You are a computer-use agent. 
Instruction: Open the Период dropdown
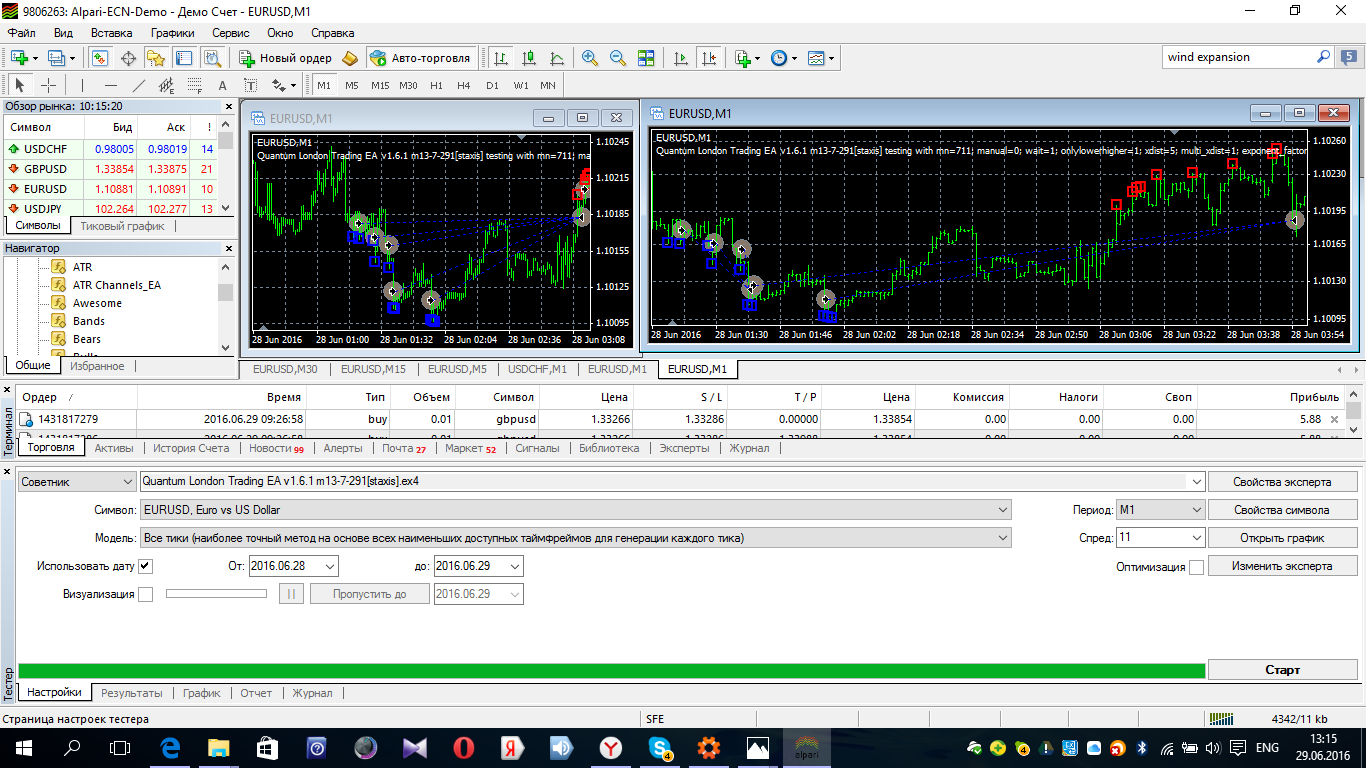click(x=1160, y=510)
